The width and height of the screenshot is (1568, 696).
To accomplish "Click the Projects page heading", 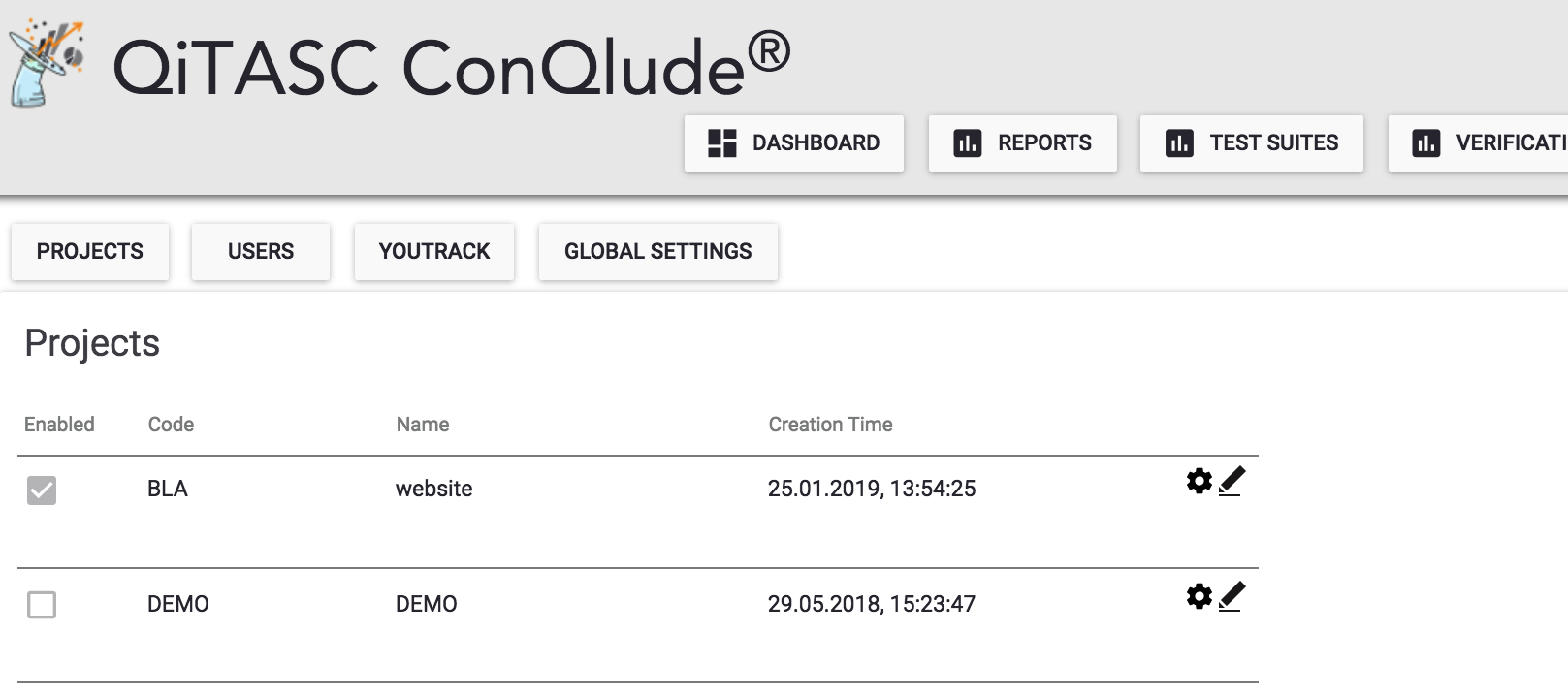I will pyautogui.click(x=92, y=343).
